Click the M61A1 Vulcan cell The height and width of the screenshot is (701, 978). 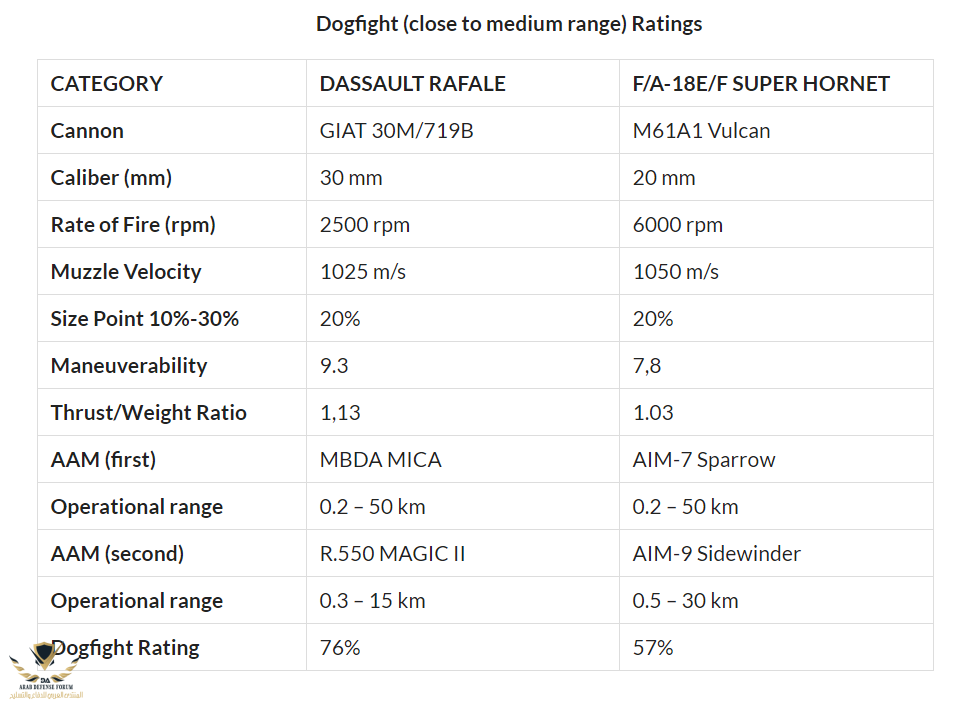(701, 131)
